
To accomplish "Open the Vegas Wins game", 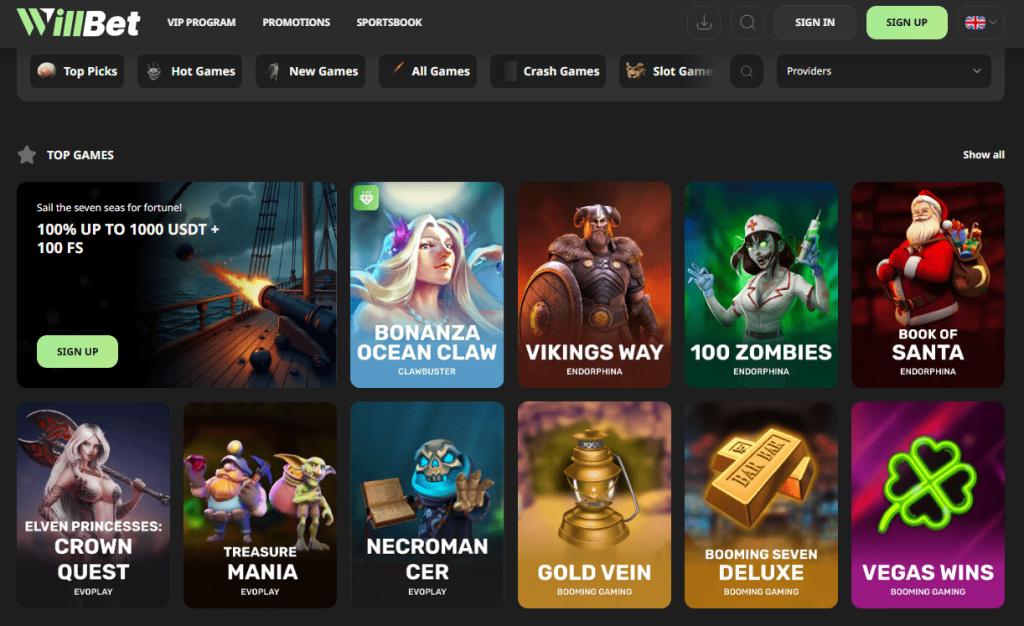I will (x=928, y=505).
